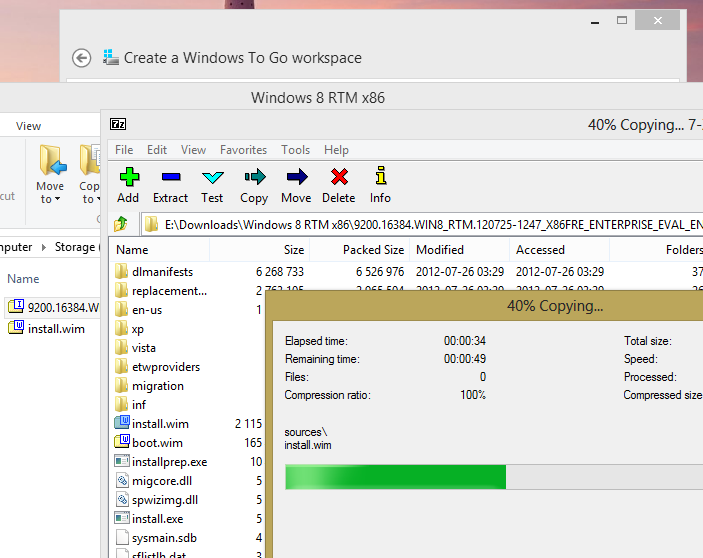This screenshot has width=703, height=558.
Task: Click the back arrow in Windows To Go wizard
Action: (x=82, y=58)
